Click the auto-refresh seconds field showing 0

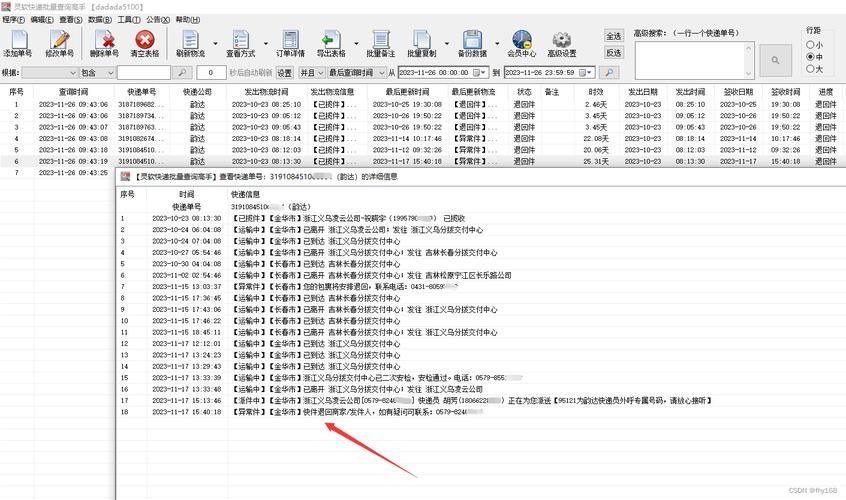point(211,72)
